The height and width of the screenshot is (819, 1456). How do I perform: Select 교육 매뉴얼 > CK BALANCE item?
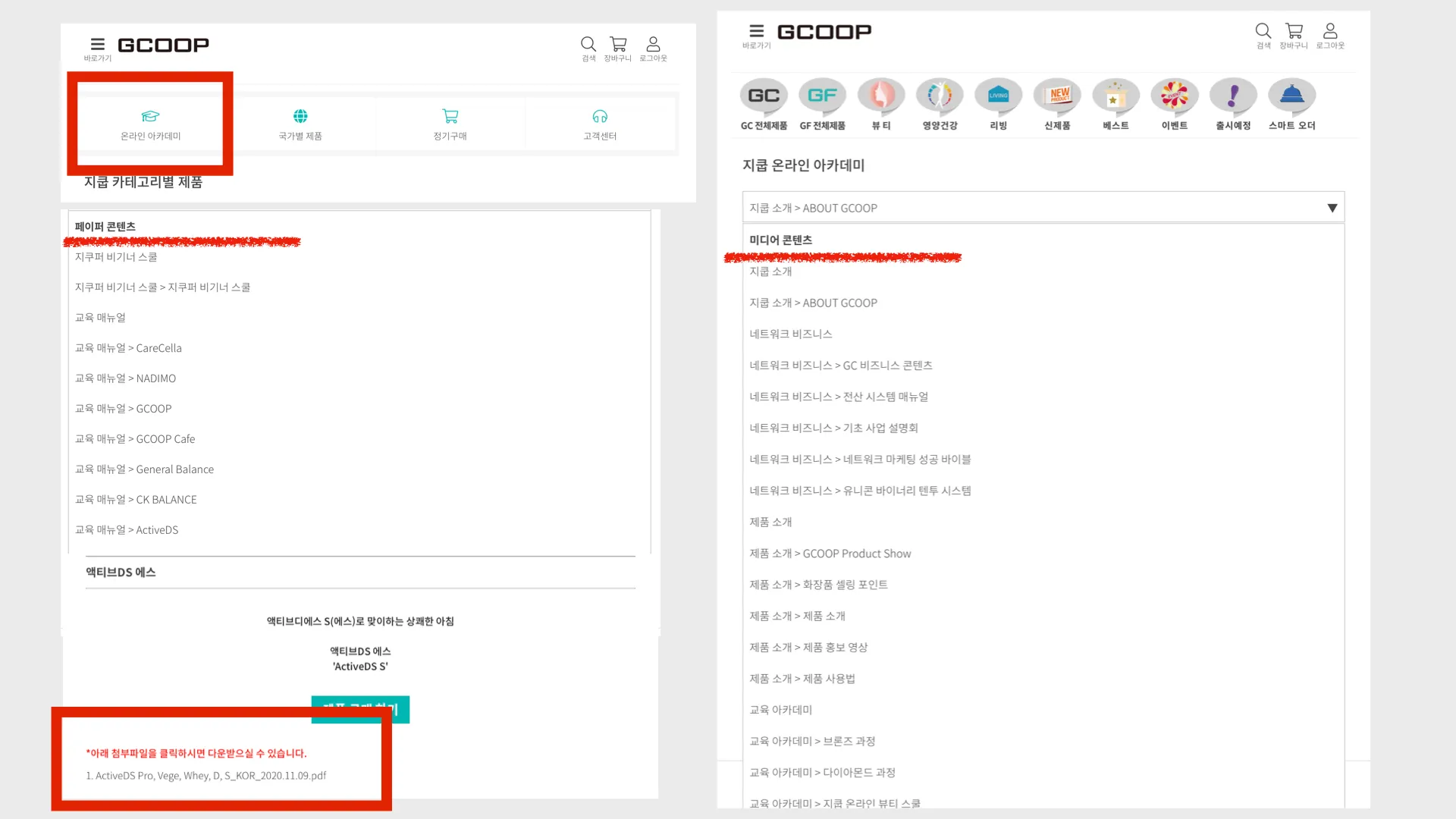coord(136,500)
